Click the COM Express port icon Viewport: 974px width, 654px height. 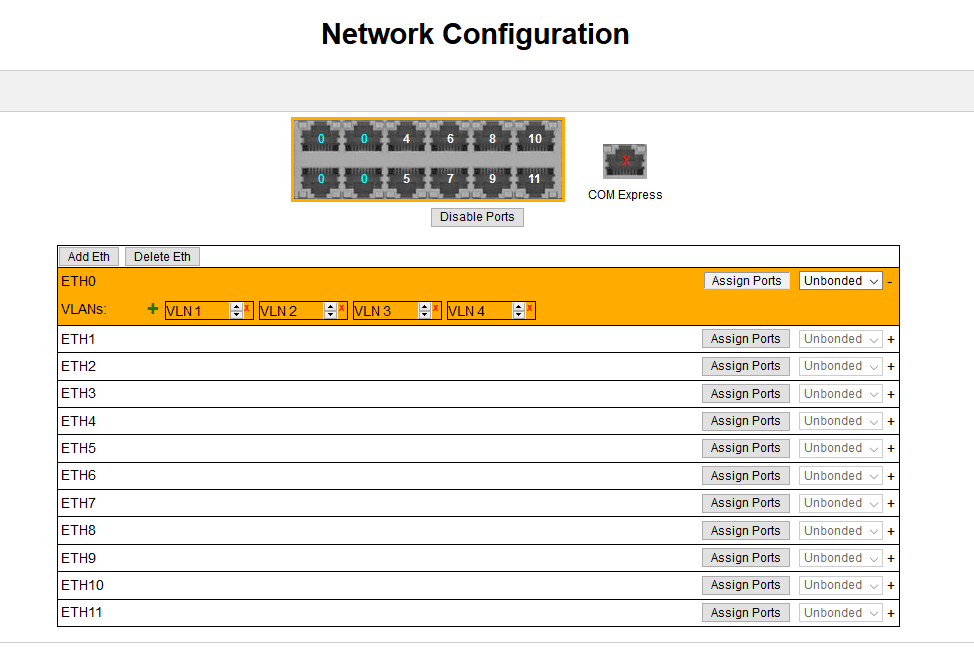pyautogui.click(x=625, y=161)
